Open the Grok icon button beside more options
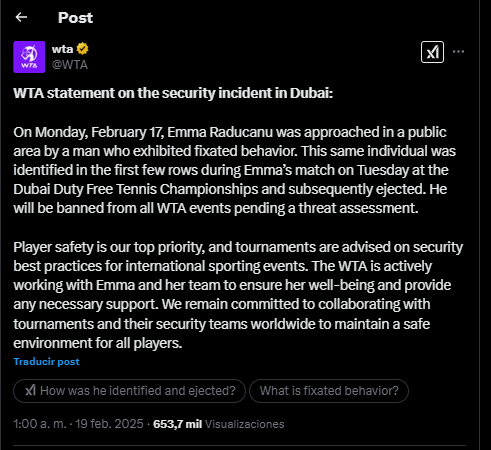This screenshot has width=491, height=450. click(432, 52)
